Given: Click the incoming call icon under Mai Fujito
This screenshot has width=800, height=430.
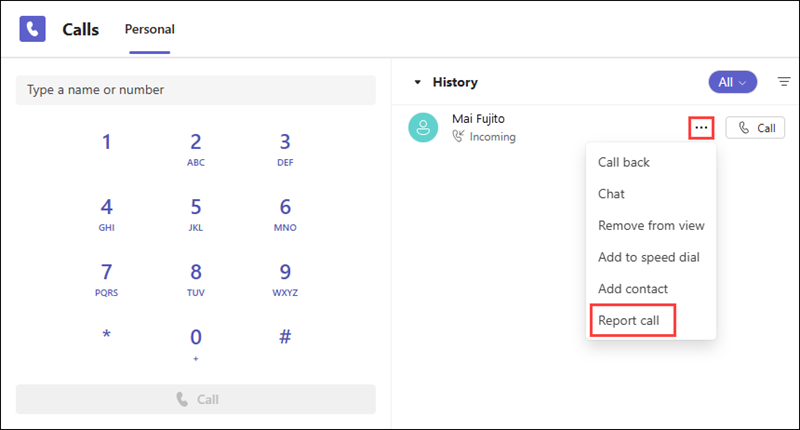Looking at the screenshot, I should coord(459,137).
